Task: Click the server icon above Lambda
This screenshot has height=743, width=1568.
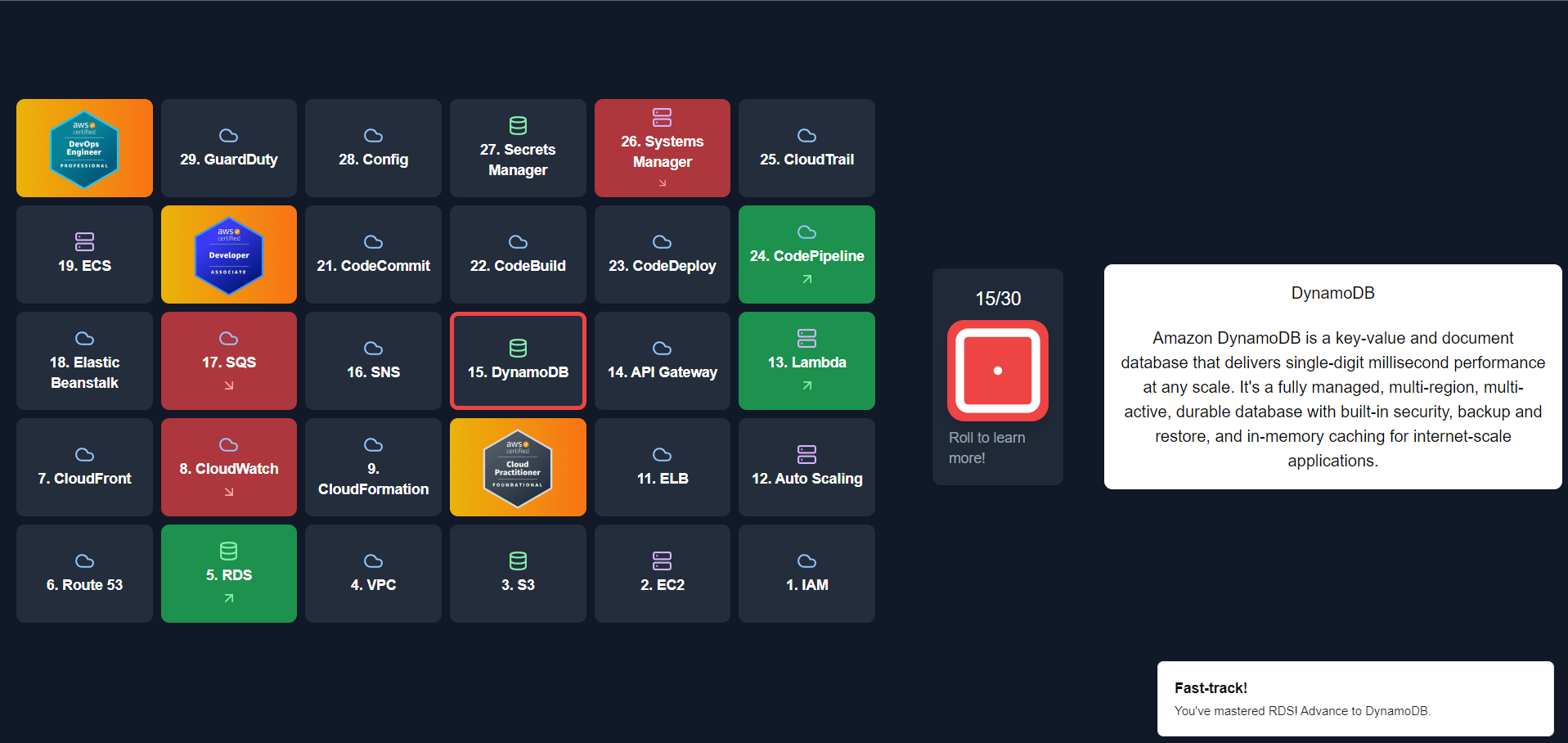Action: [807, 338]
